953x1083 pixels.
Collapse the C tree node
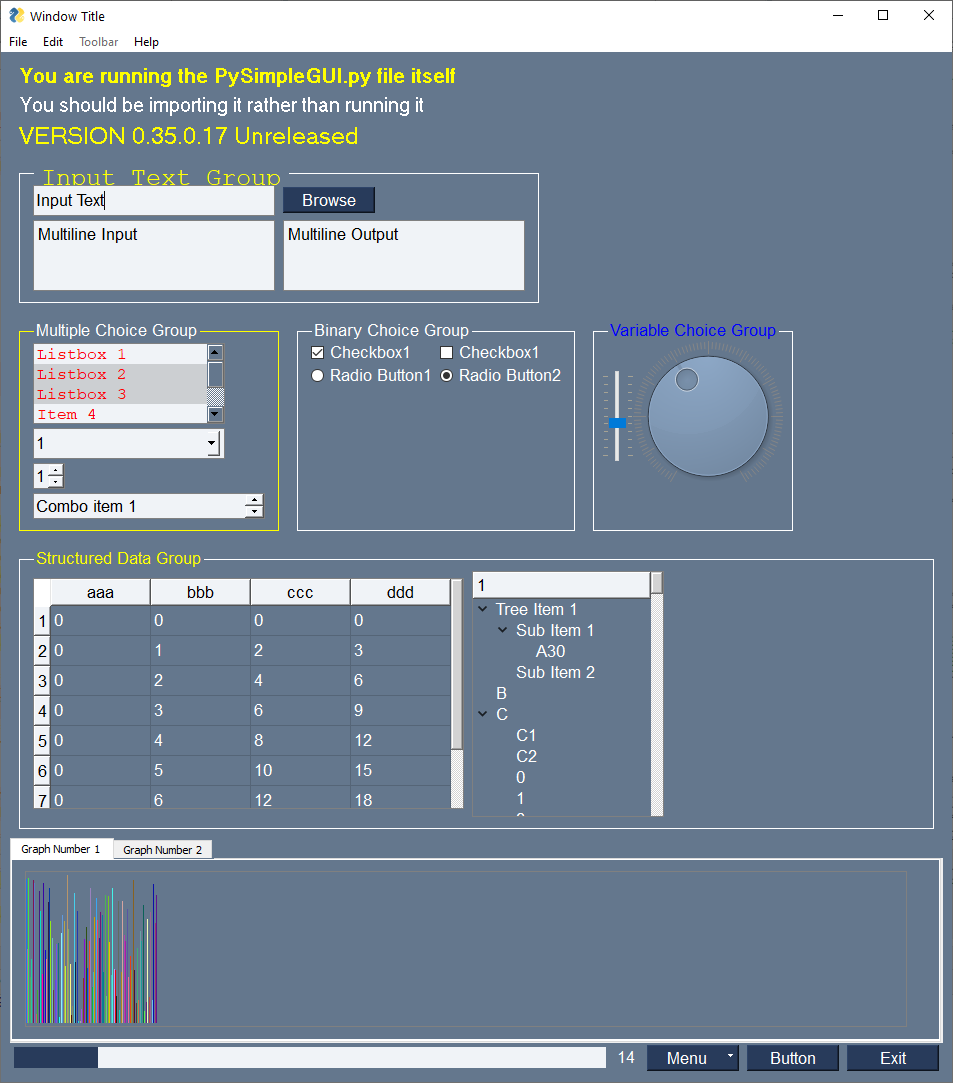(483, 713)
